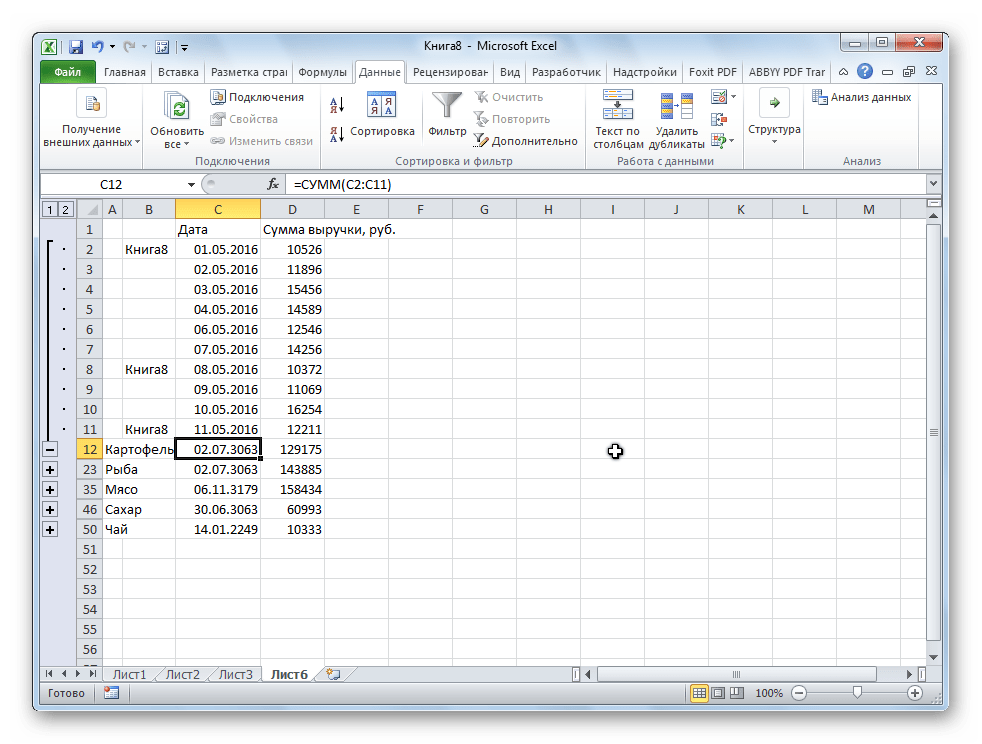Click the Insert Function fx icon
Viewport: 982px width, 744px height.
coord(272,185)
